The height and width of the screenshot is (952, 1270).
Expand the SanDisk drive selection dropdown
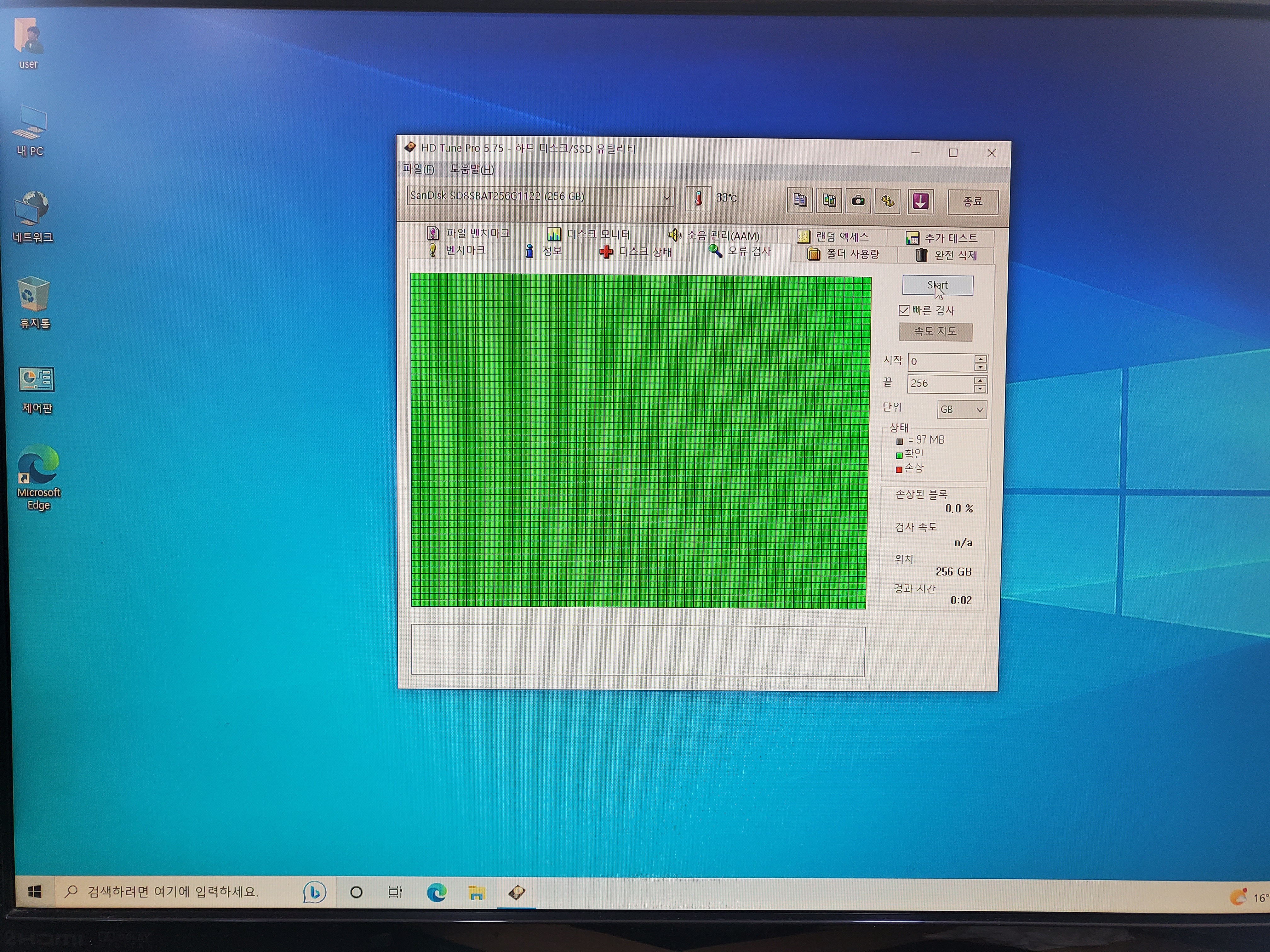coord(666,197)
